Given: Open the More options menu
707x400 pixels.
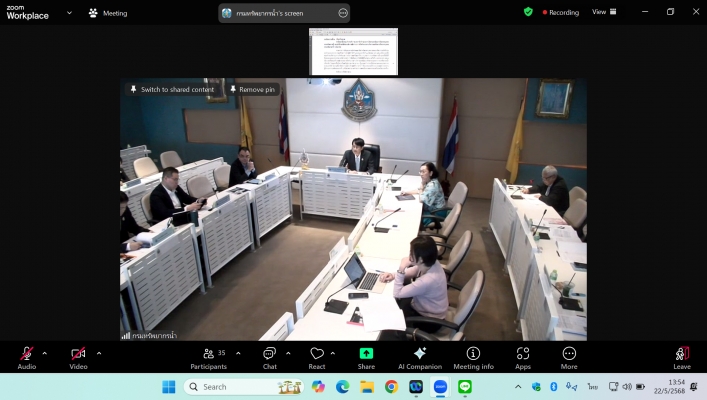Looking at the screenshot, I should coord(569,359).
